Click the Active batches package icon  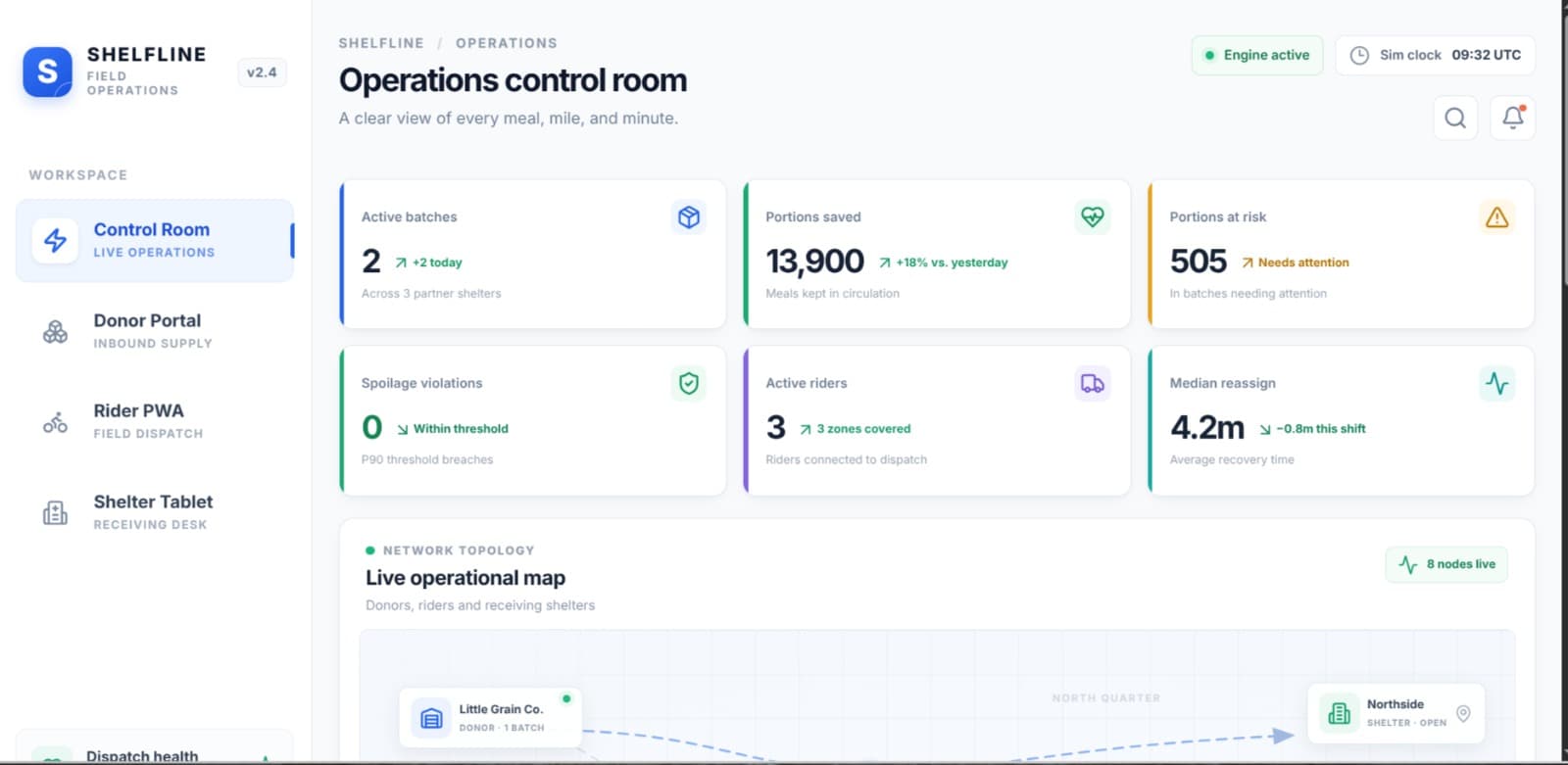pos(689,217)
